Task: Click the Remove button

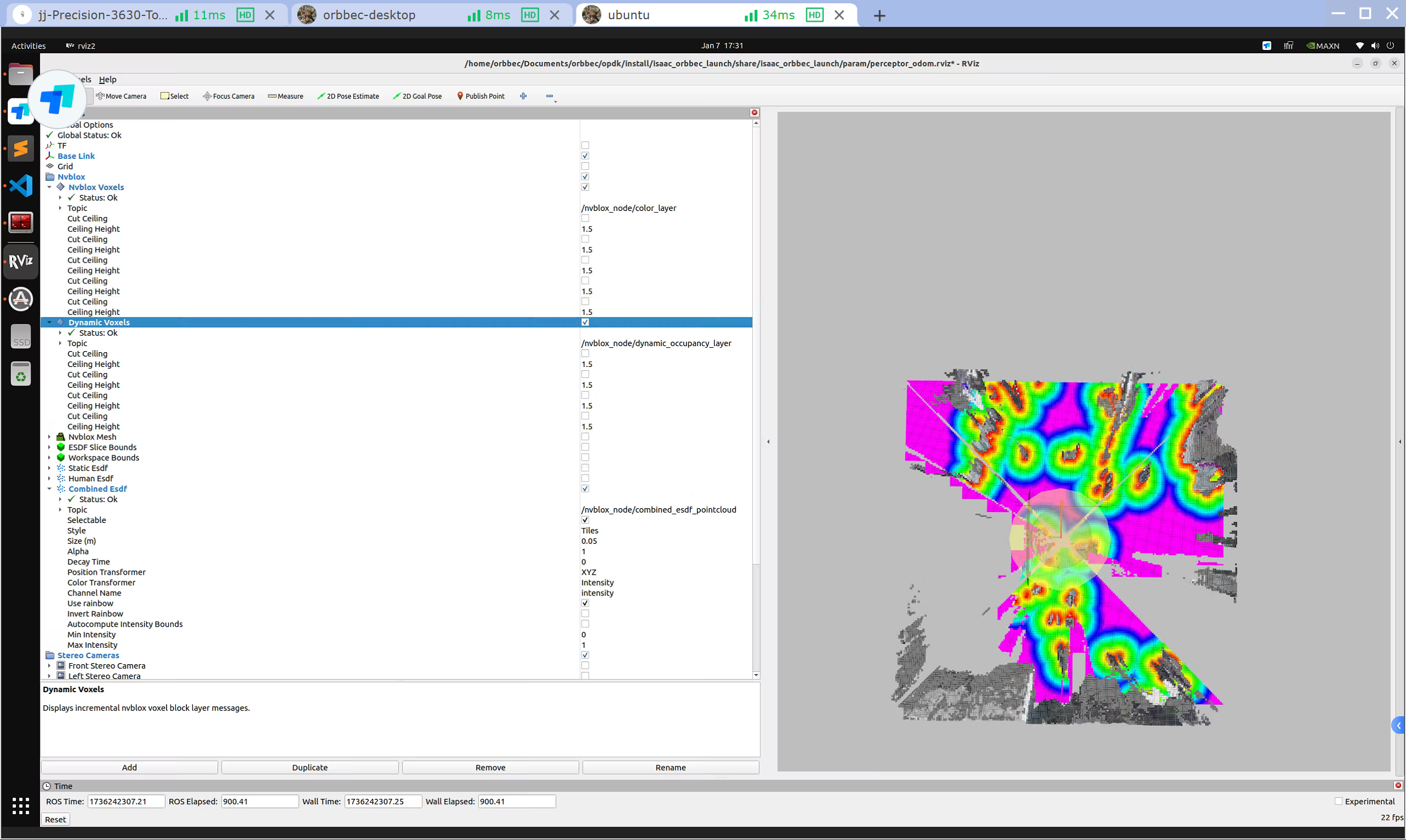Action: point(490,767)
